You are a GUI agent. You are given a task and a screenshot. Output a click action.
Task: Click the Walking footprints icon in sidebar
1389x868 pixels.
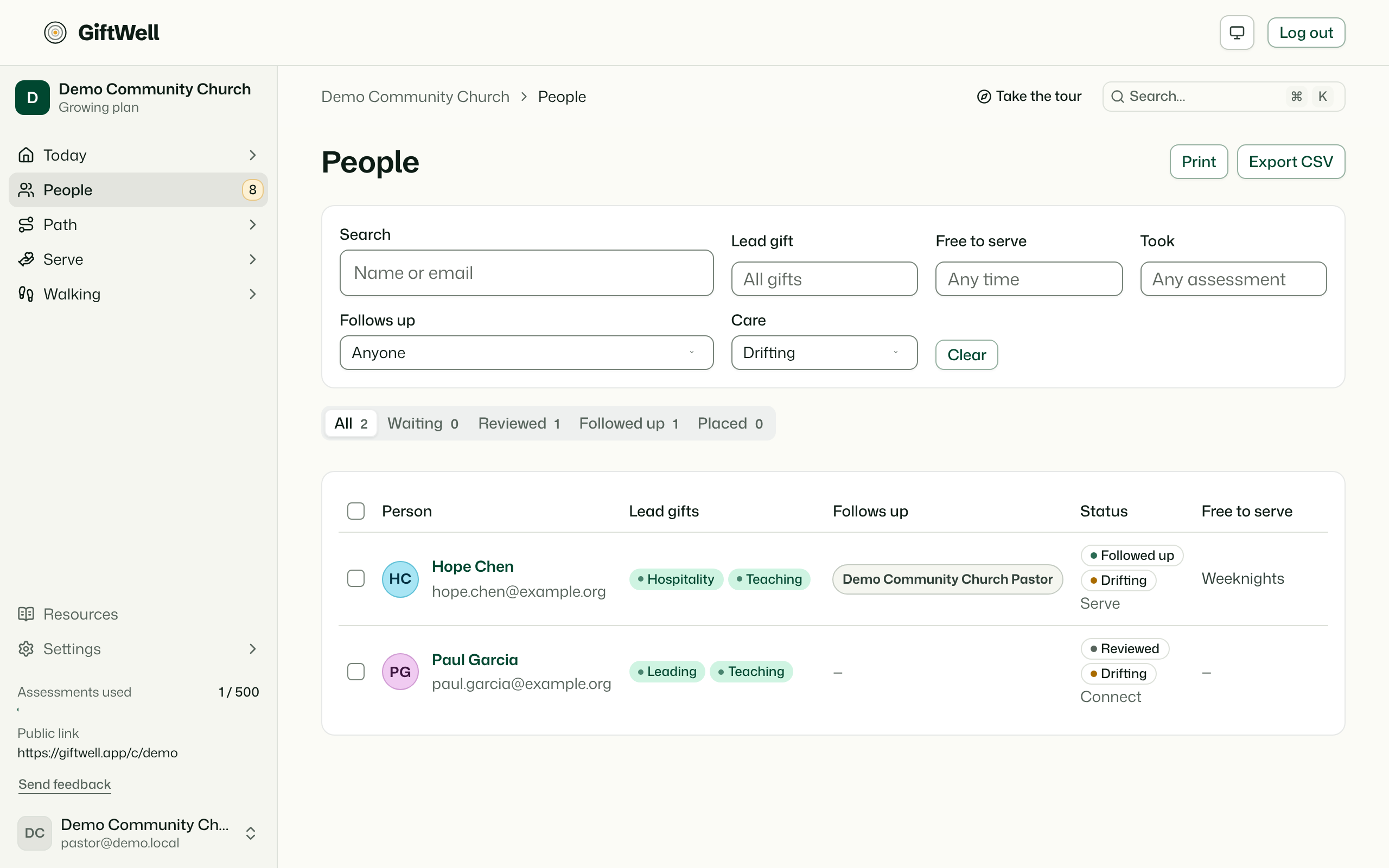coord(26,294)
